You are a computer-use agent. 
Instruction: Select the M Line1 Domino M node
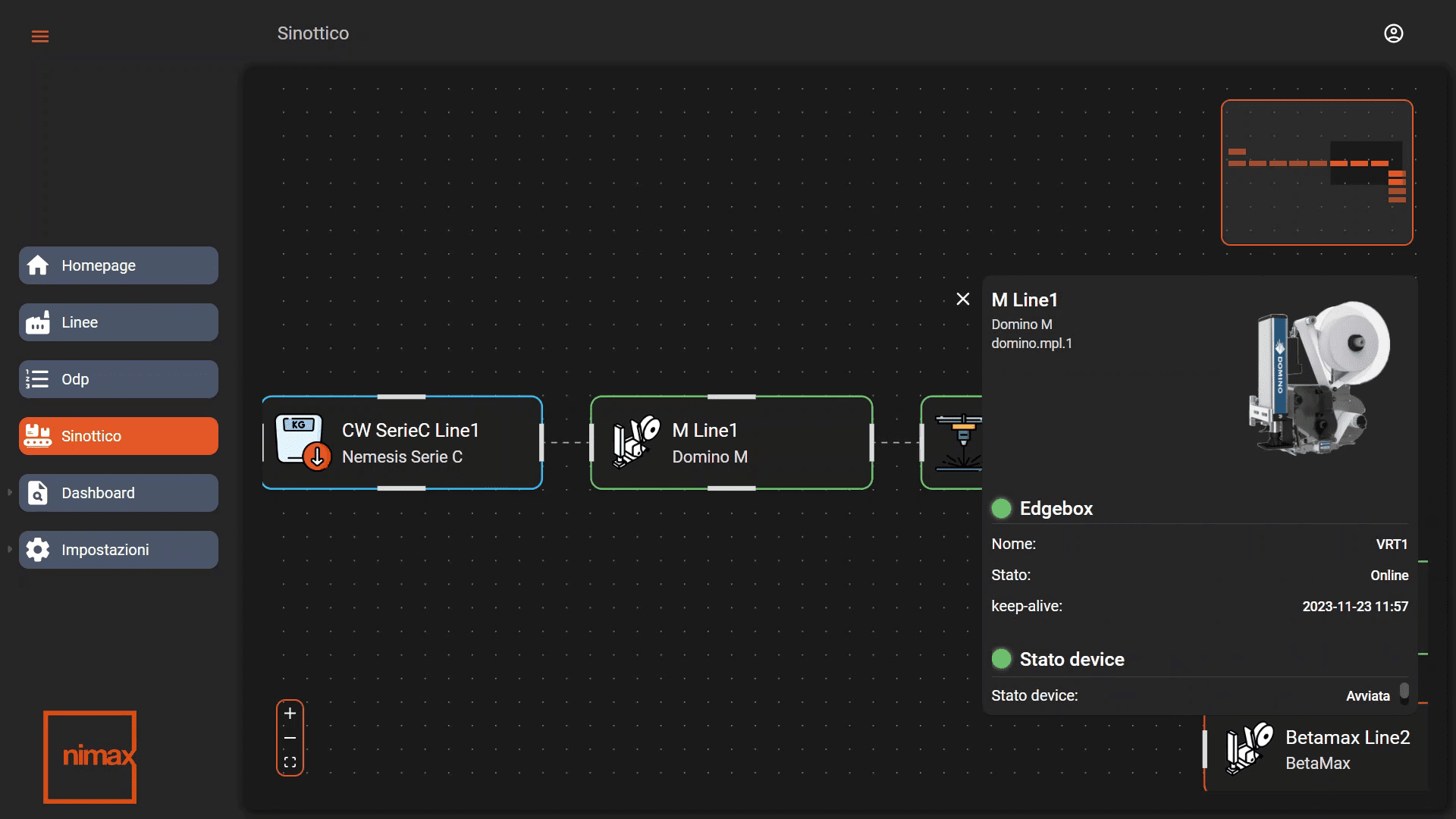pos(731,443)
